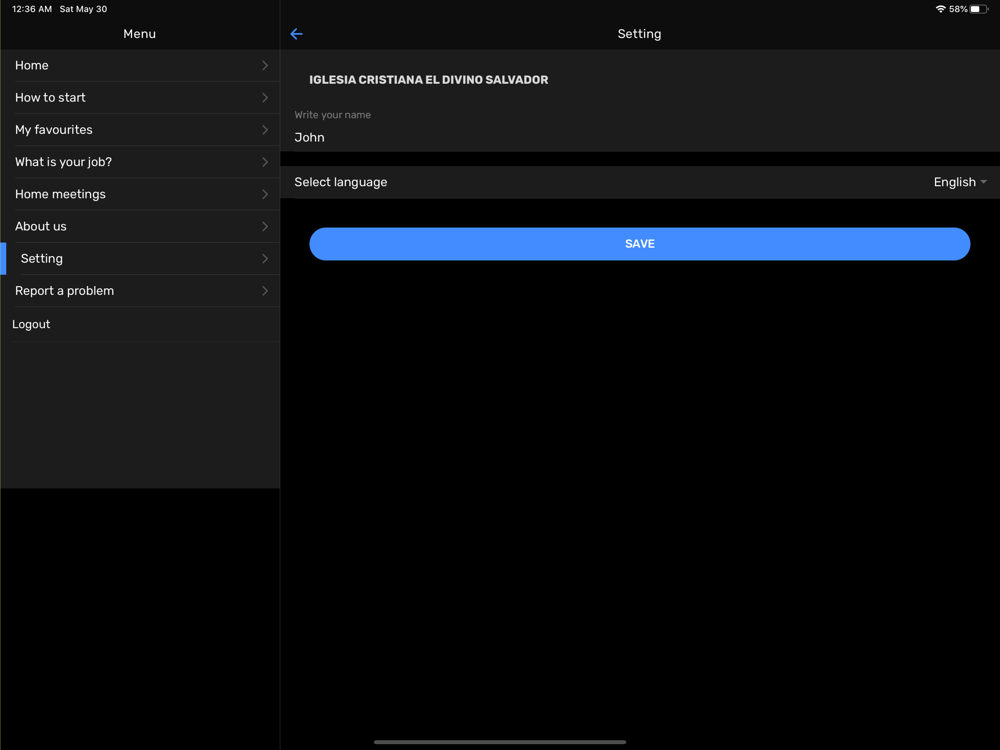This screenshot has width=1000, height=750.
Task: Open How to start from the menu
Action: coord(140,98)
